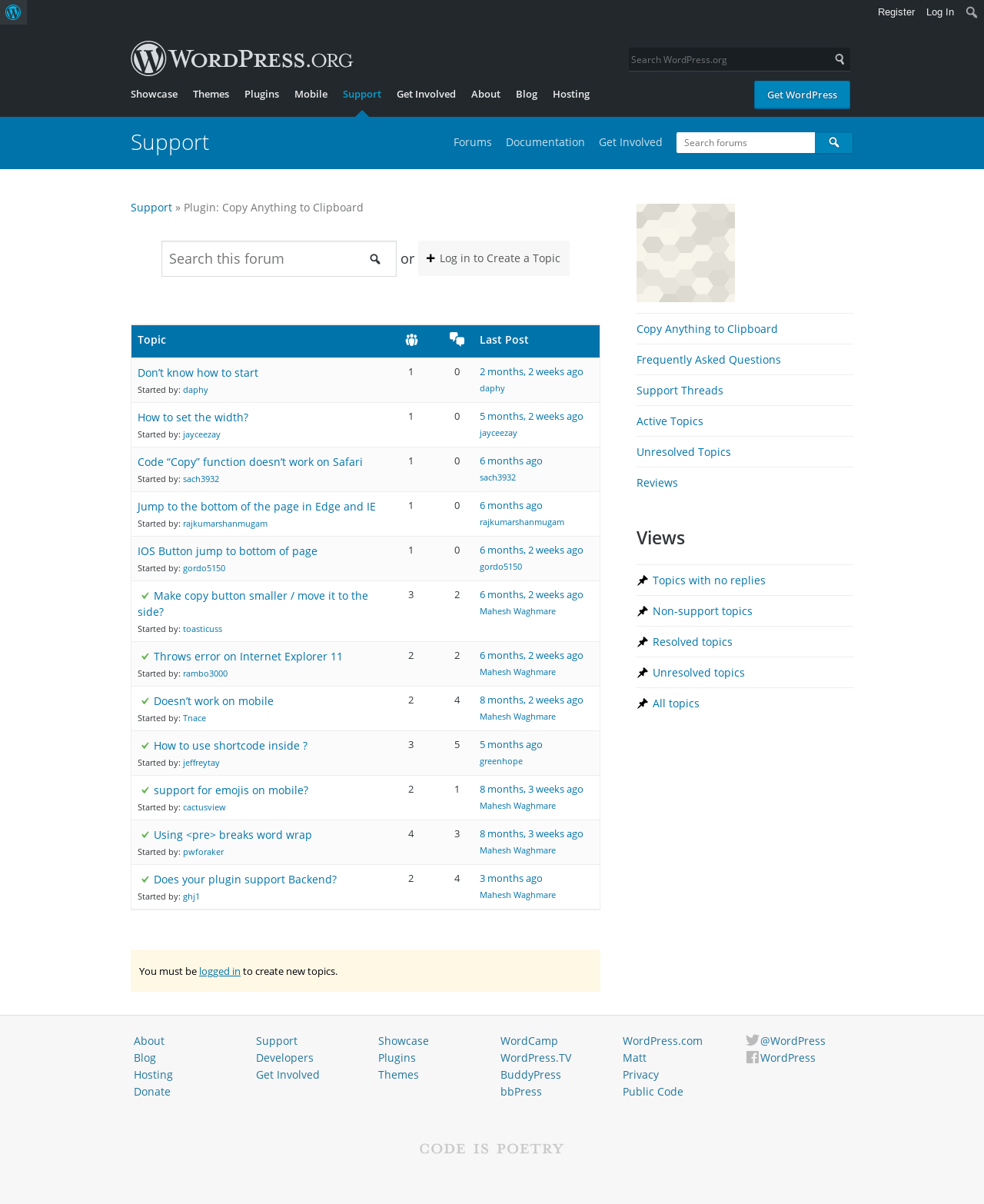Click resolved checkmark on Throws error topic
Viewport: 984px width, 1204px height.
[x=145, y=657]
